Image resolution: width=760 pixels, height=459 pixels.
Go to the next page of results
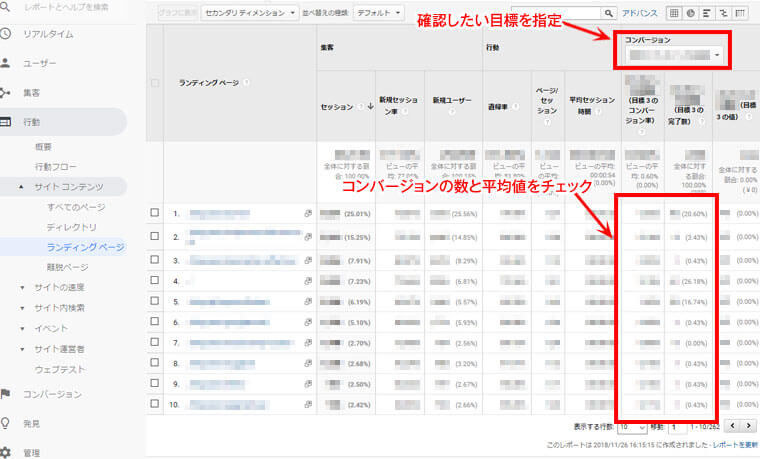coord(749,426)
